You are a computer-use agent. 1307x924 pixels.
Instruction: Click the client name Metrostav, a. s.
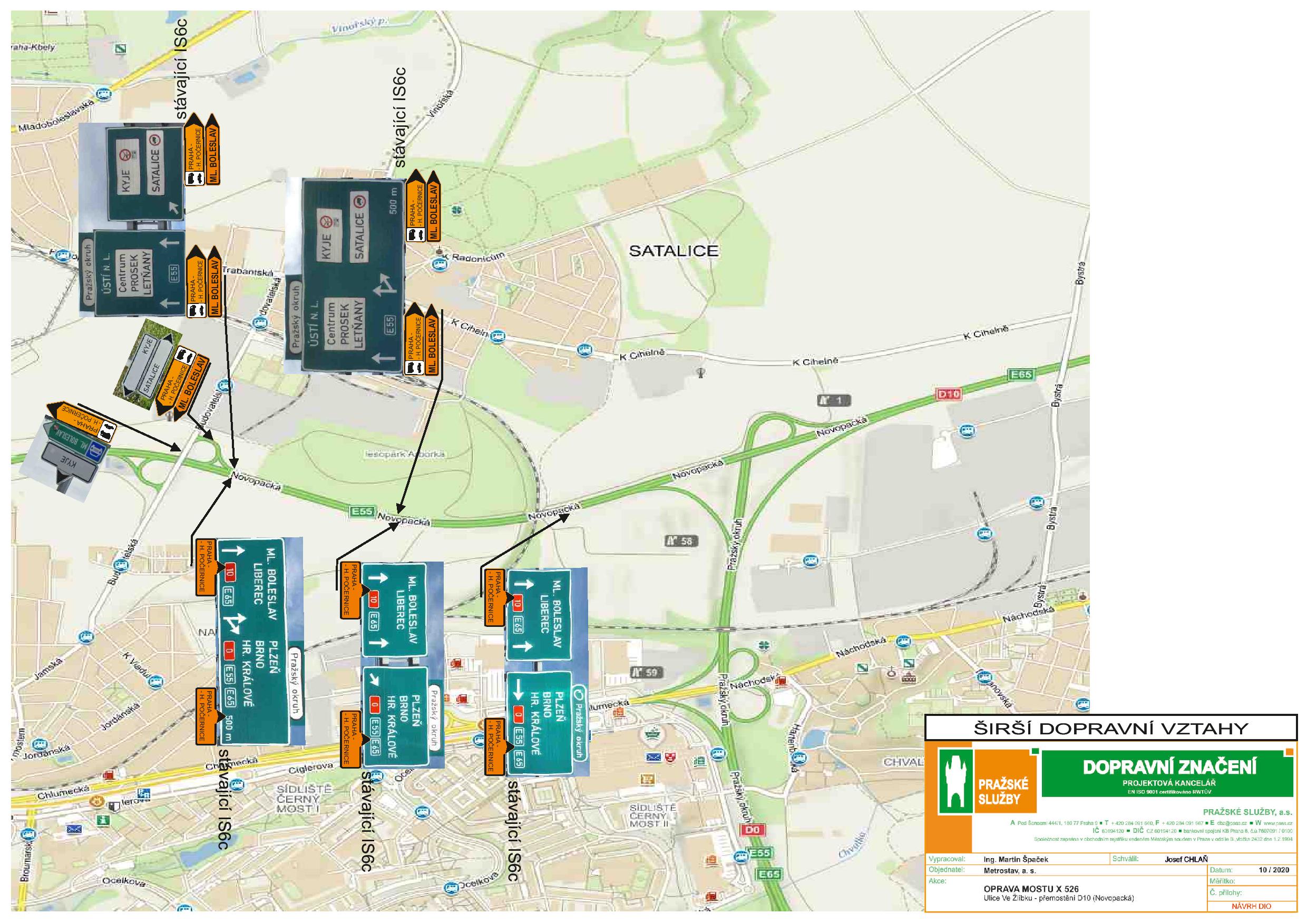[x=1010, y=870]
